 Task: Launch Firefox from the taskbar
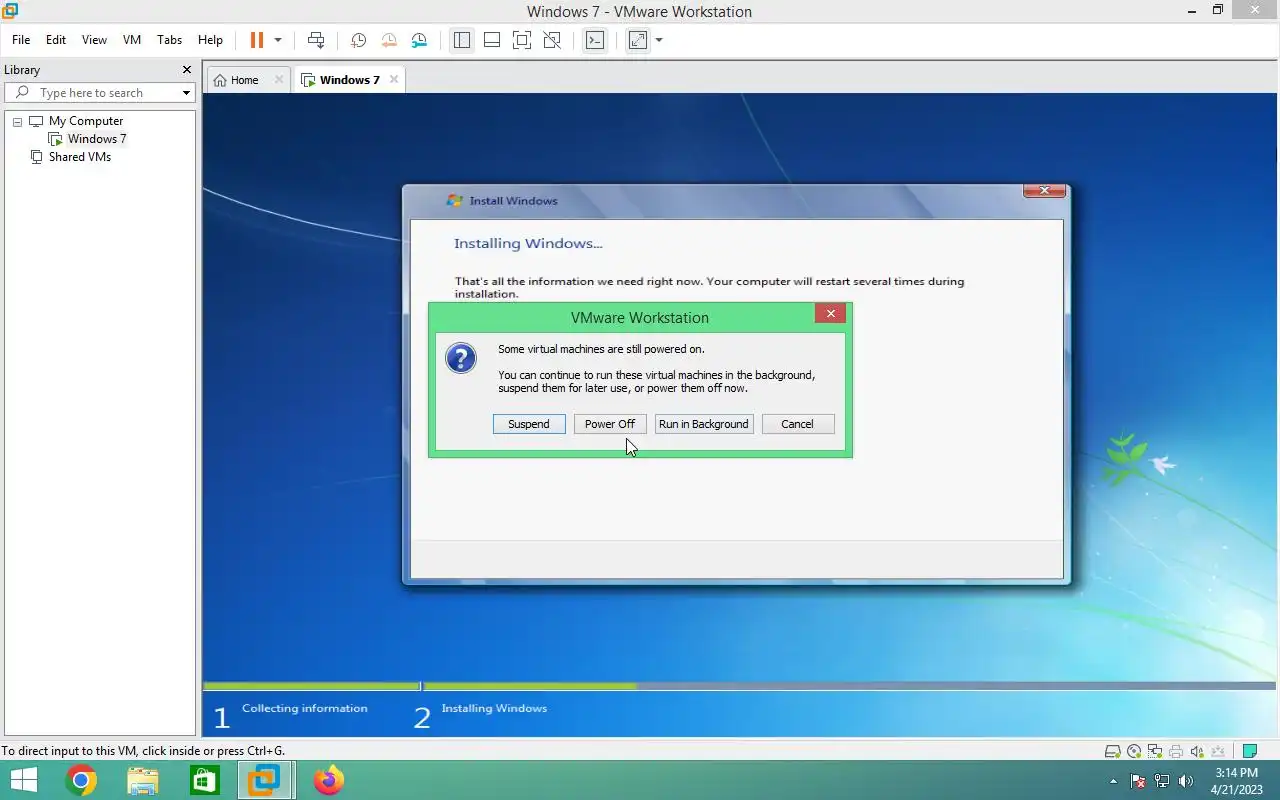[x=328, y=780]
